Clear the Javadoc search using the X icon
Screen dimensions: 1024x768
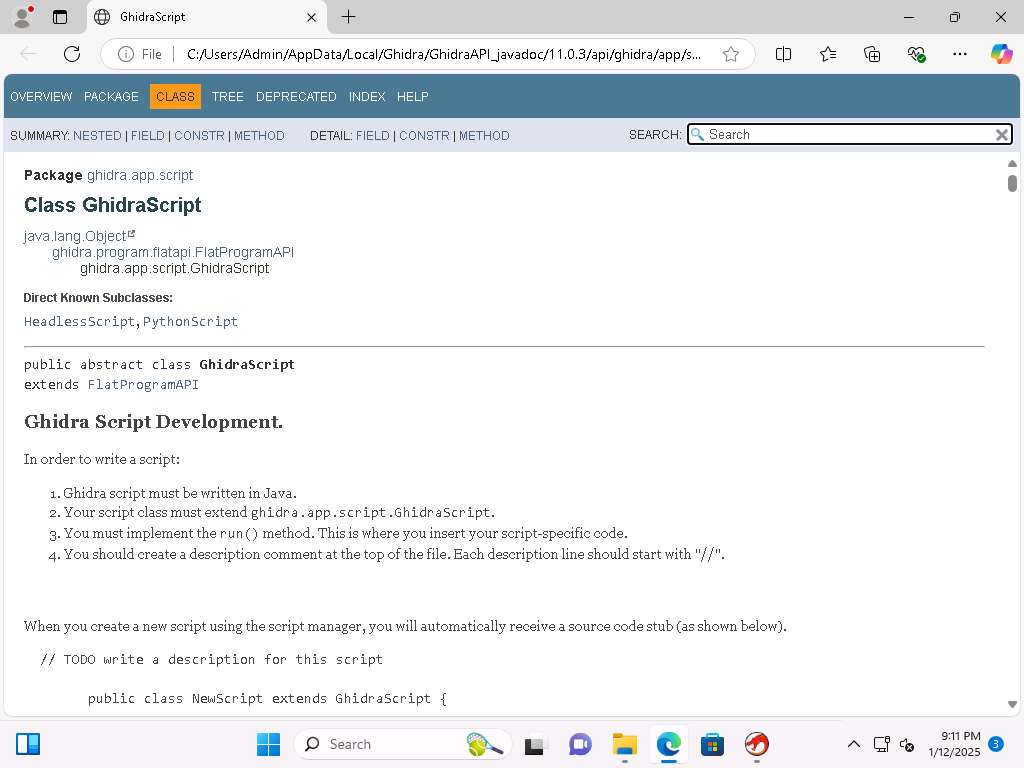(x=1001, y=135)
